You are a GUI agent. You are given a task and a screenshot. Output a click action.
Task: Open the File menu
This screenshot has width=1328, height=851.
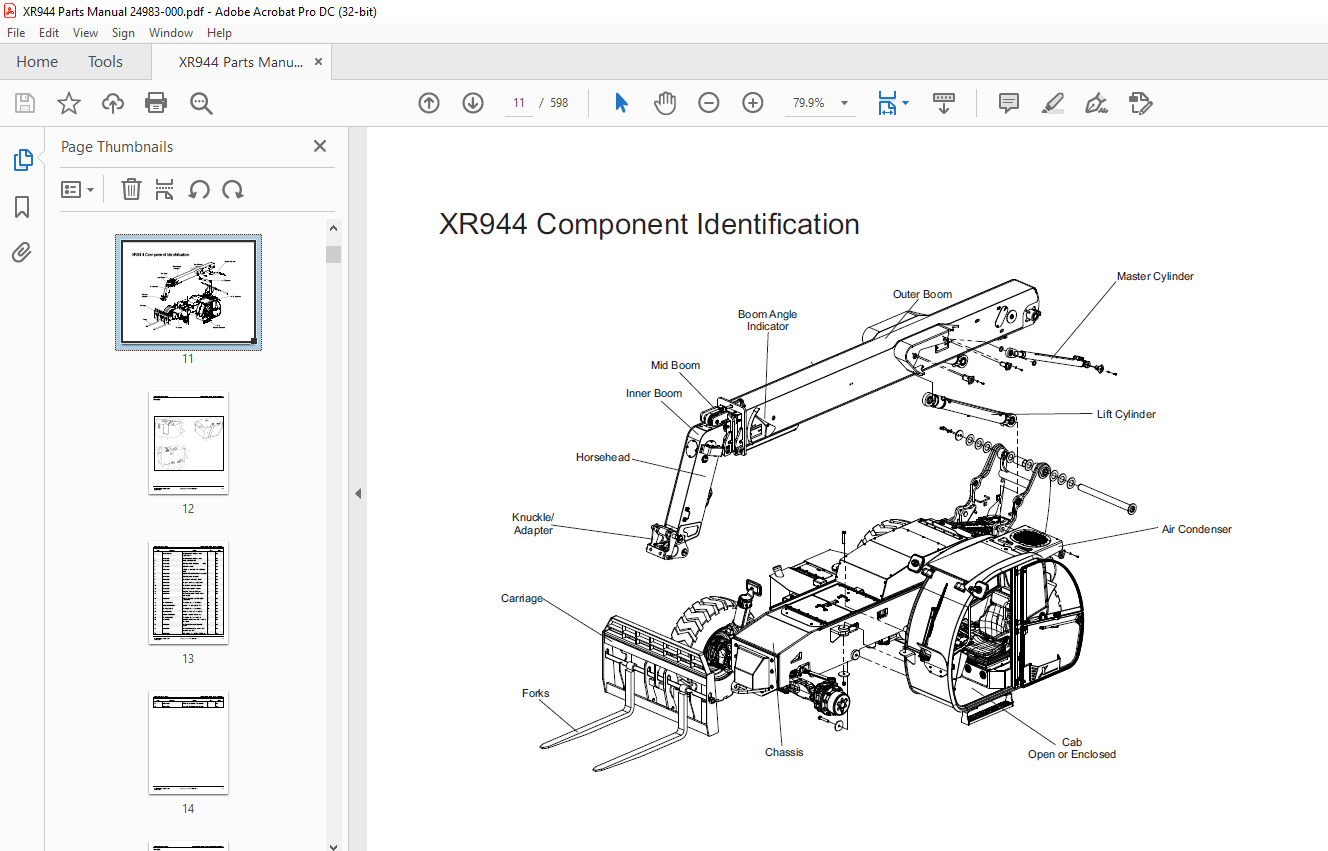[16, 33]
